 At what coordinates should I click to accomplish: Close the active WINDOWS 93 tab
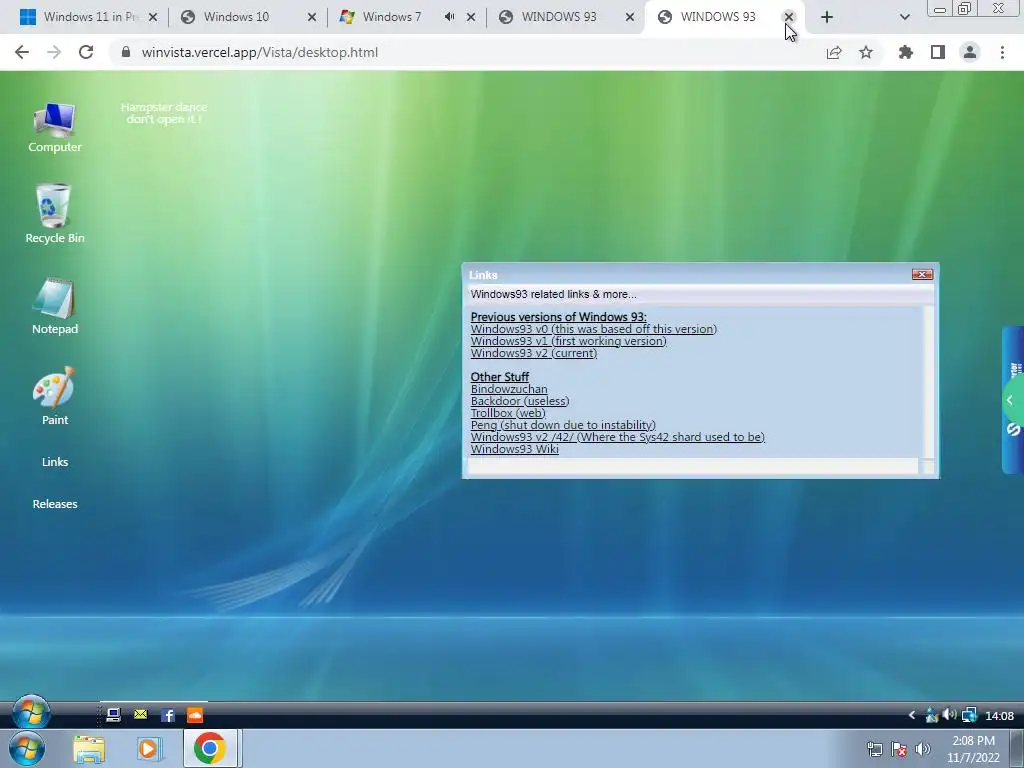[789, 17]
